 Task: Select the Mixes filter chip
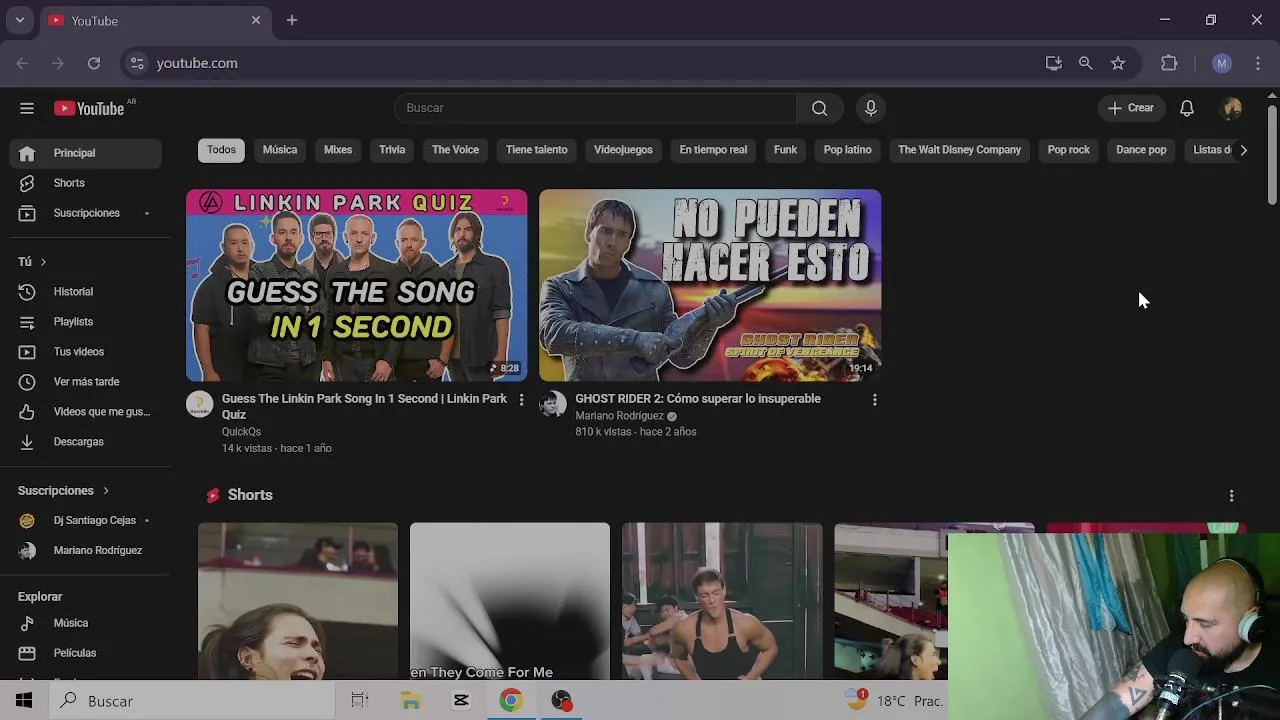pyautogui.click(x=338, y=150)
